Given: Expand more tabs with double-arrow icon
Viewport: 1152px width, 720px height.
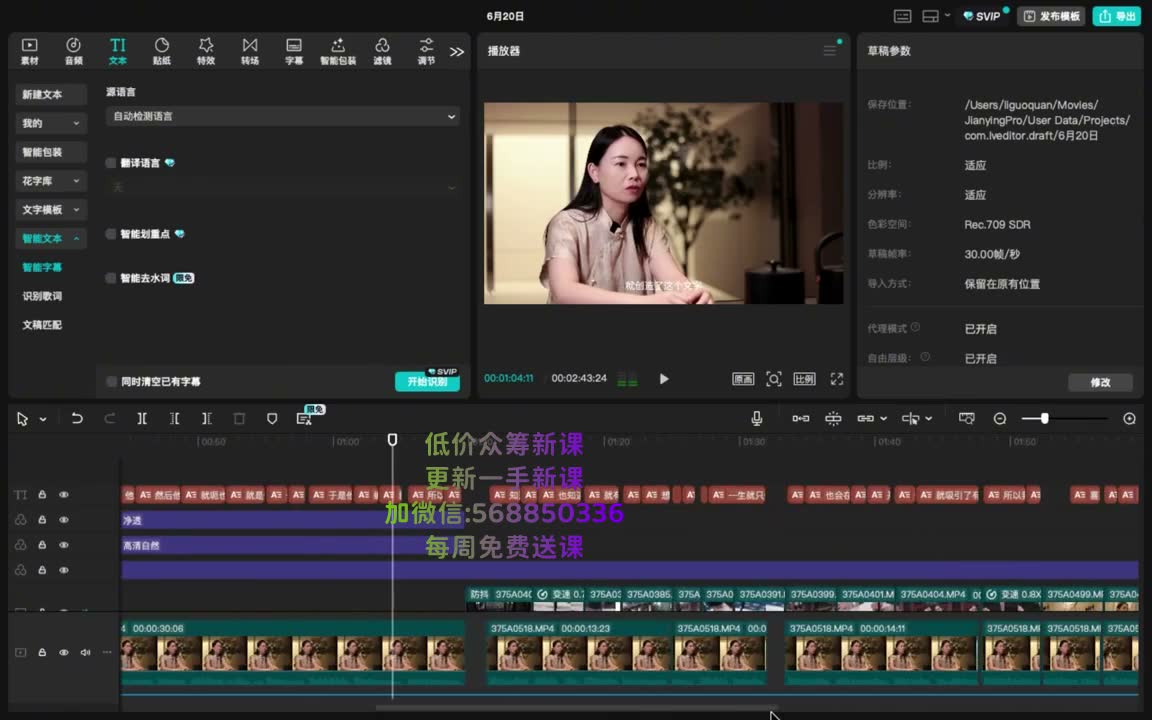Looking at the screenshot, I should (x=457, y=51).
